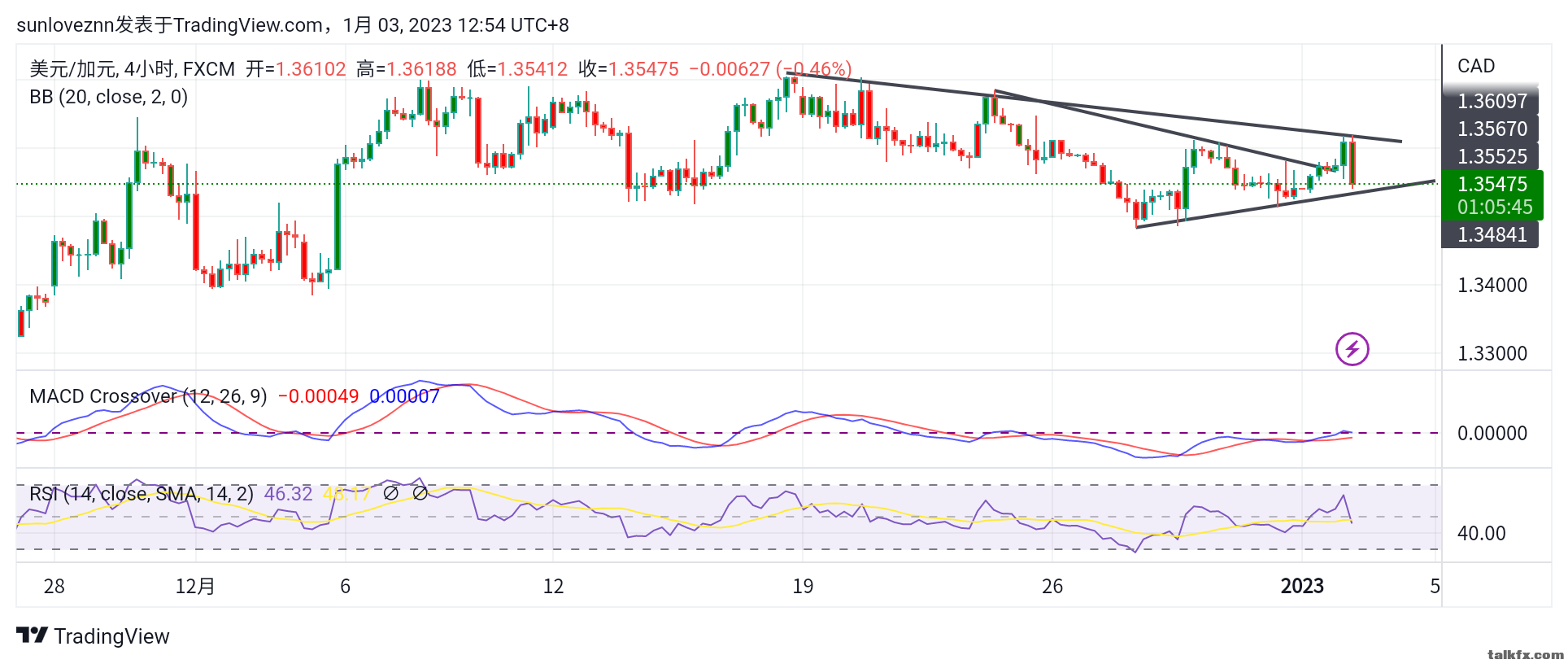Click the MACD Crossover (12, 26, 9) label
Viewport: 1568px width, 664px height.
[x=148, y=396]
